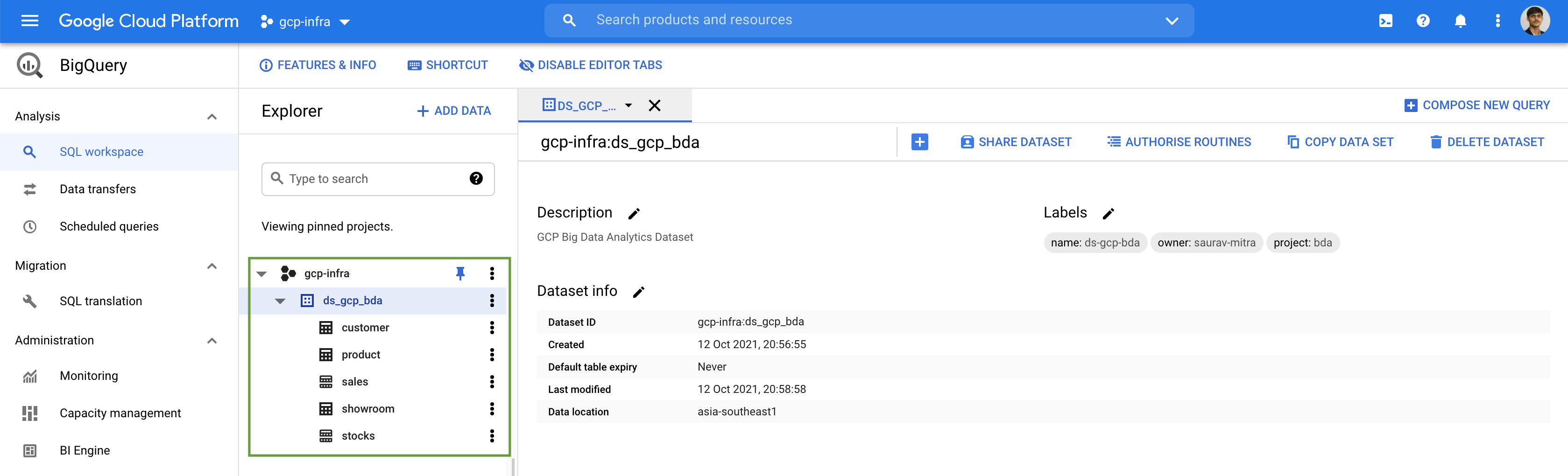1568x476 pixels.
Task: Click the BigQuery logo icon
Action: tap(30, 65)
